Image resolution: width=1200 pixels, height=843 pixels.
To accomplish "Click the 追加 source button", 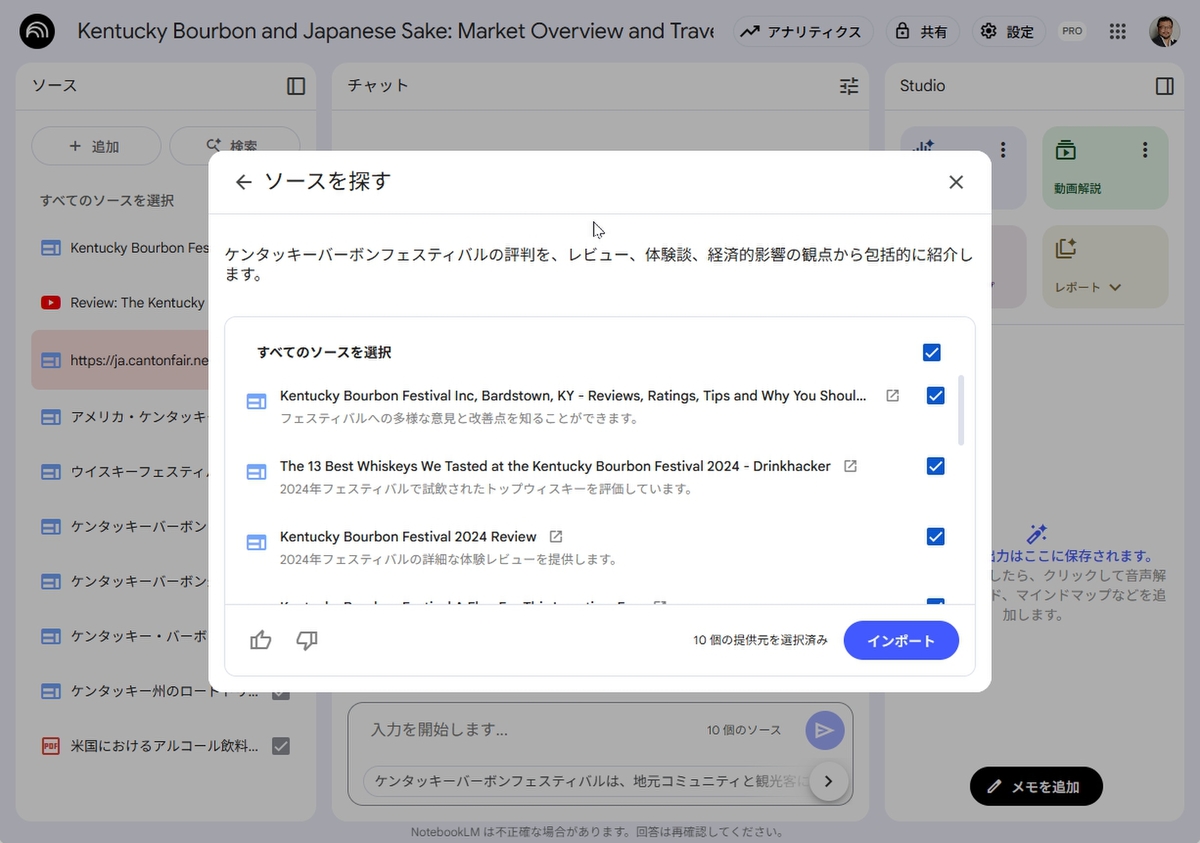I will point(96,146).
